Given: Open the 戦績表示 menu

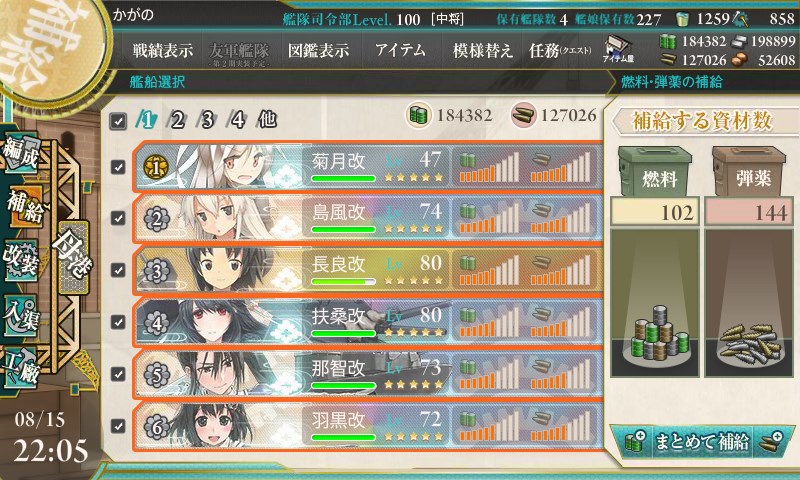Looking at the screenshot, I should (x=163, y=50).
